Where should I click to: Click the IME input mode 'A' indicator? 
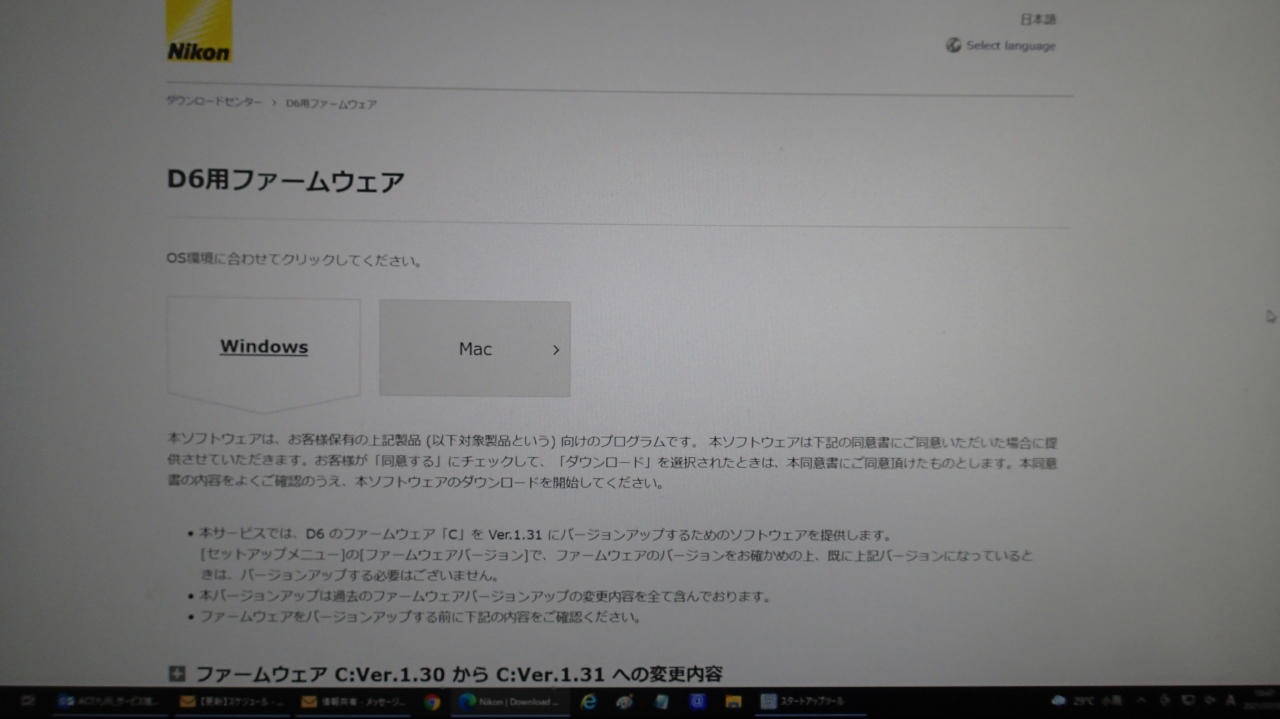pos(1230,701)
